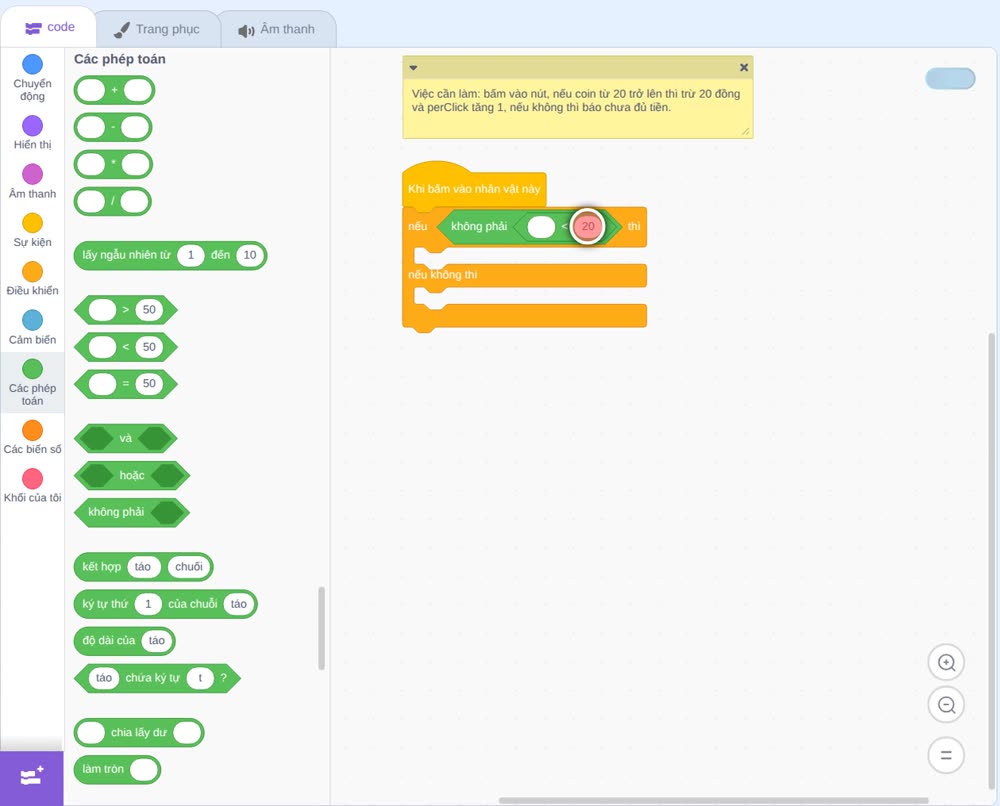Select the equals 50 block
Viewport: 1000px width, 806px height.
point(126,384)
